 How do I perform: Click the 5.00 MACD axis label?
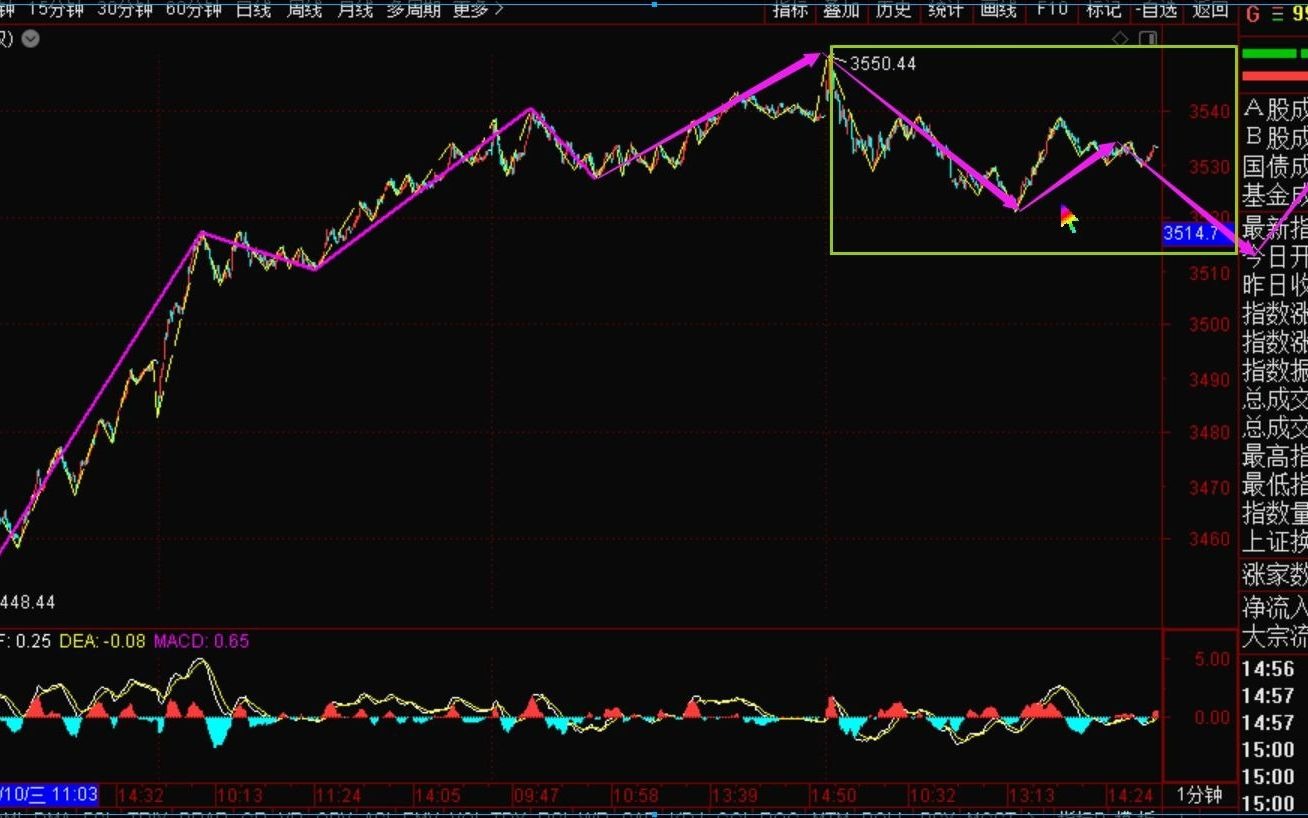tap(1214, 659)
